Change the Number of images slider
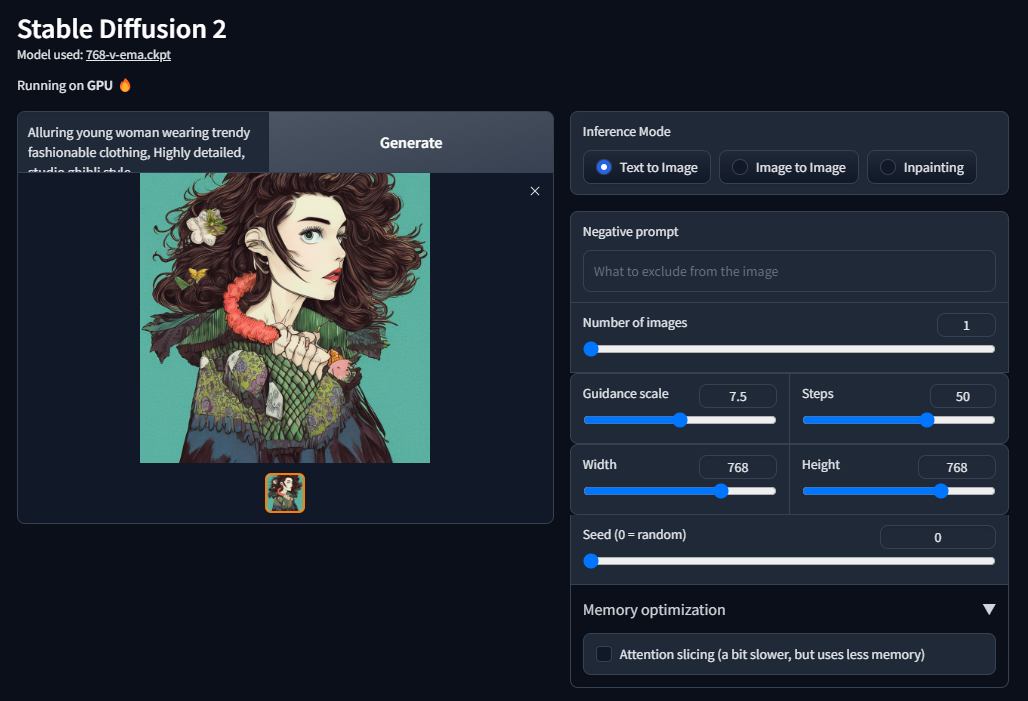This screenshot has height=701, width=1028. point(591,349)
